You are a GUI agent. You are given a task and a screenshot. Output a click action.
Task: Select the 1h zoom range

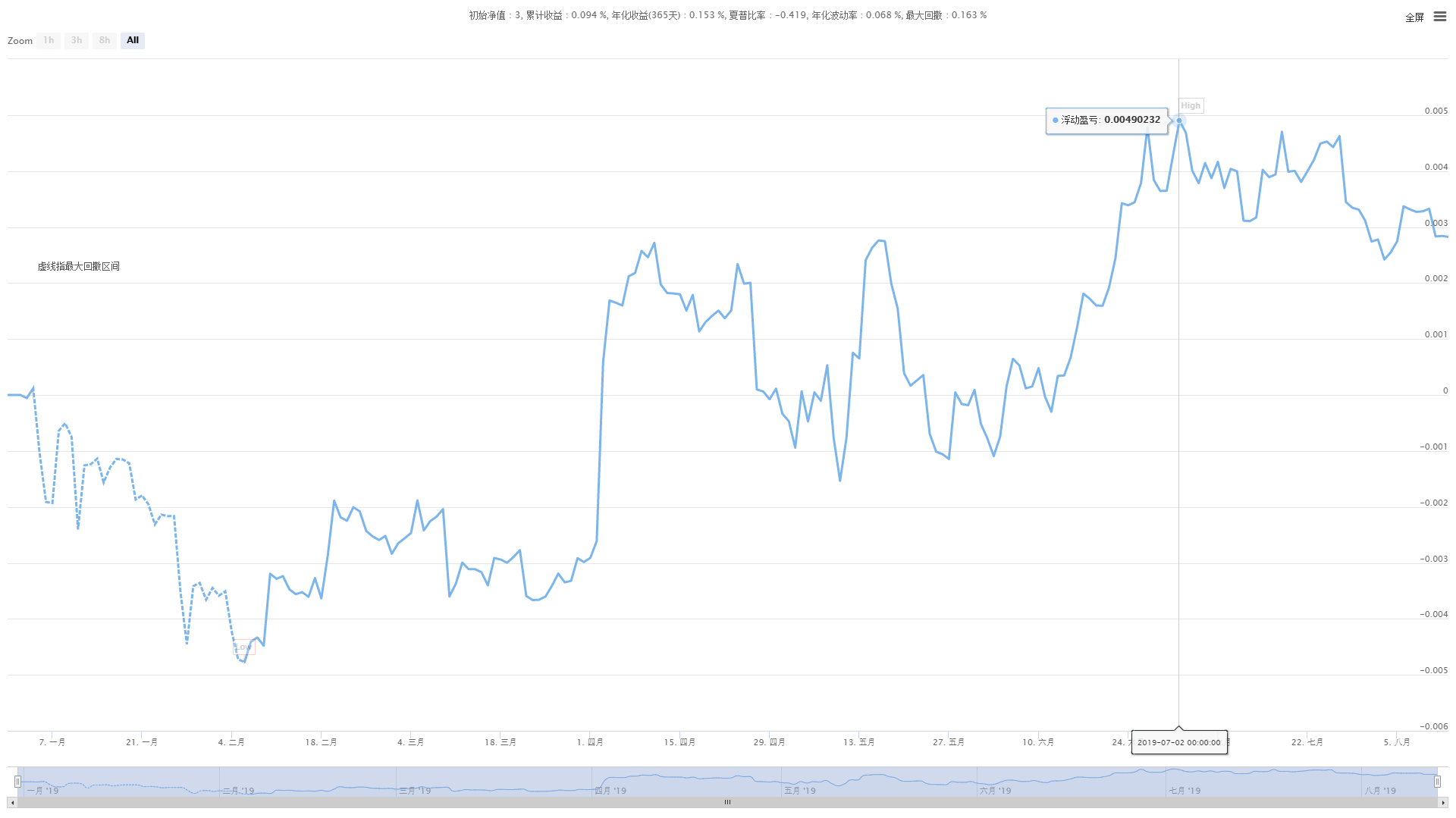point(49,40)
